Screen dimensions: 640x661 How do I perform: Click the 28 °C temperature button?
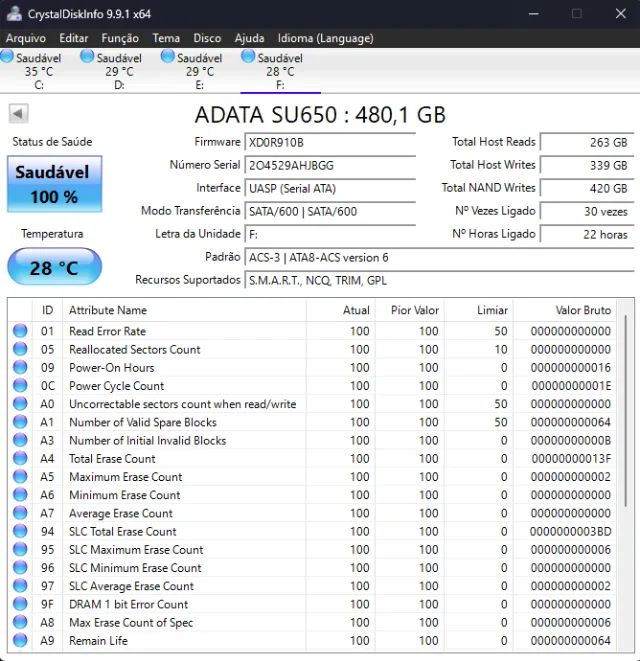(54, 266)
